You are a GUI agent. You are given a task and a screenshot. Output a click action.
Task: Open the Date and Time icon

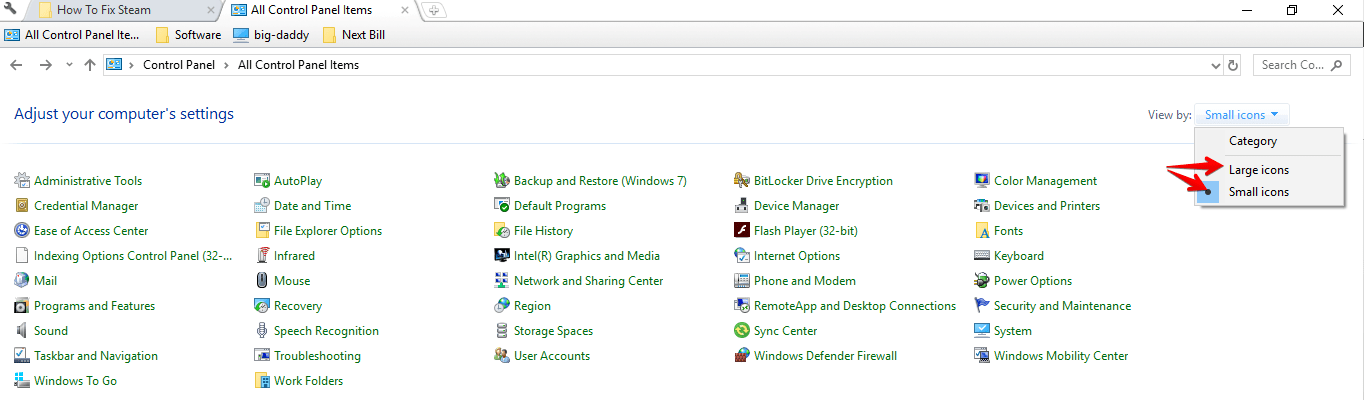pyautogui.click(x=262, y=206)
